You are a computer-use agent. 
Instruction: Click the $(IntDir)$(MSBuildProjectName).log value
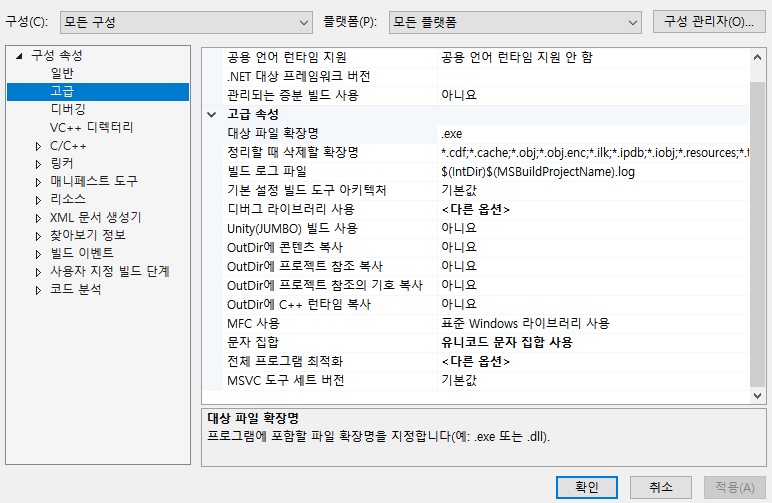point(593,171)
